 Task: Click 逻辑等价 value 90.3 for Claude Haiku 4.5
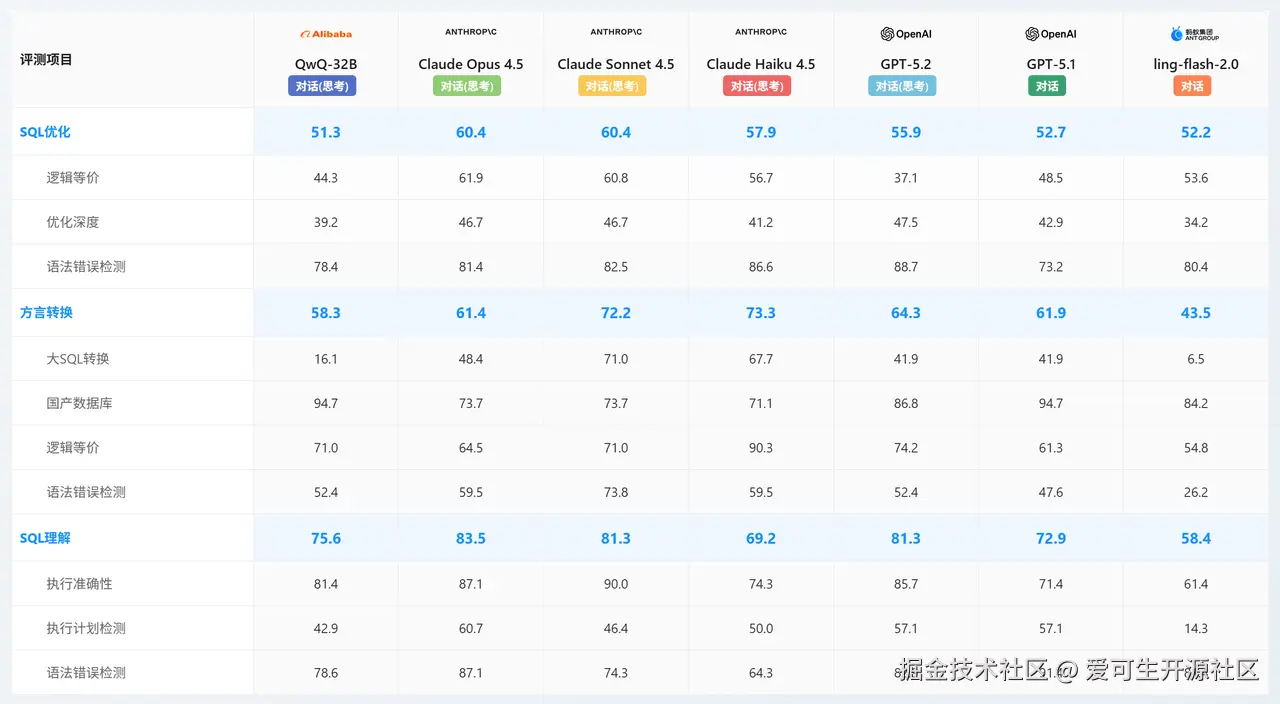(761, 448)
